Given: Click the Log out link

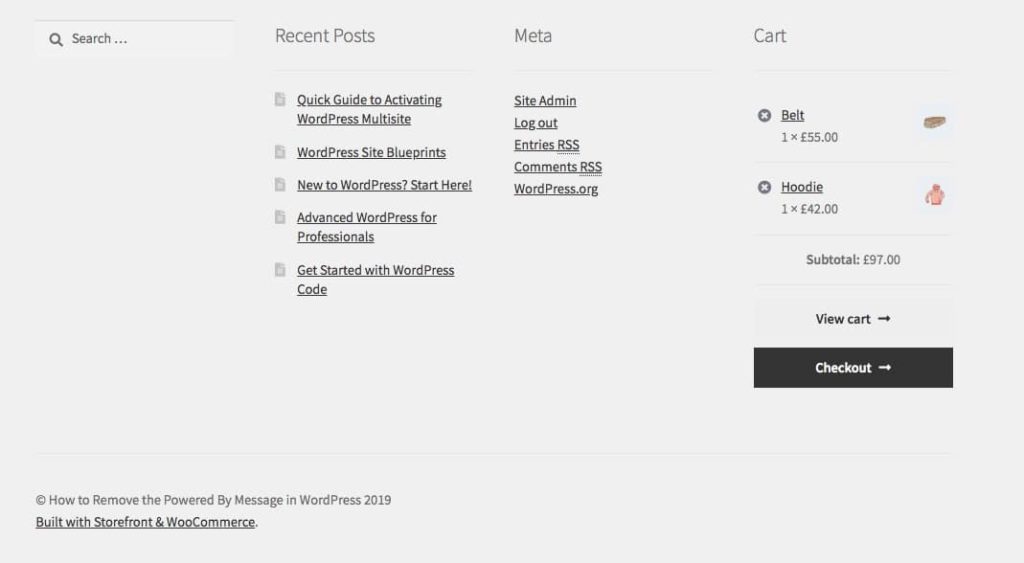Looking at the screenshot, I should point(536,123).
